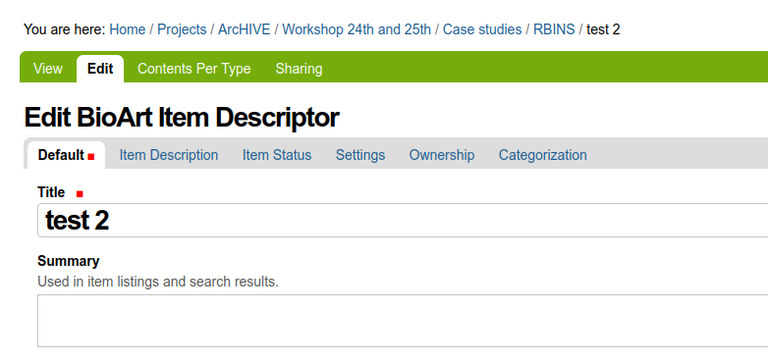Open the Categorization fieldset tab
768x363 pixels.
pyautogui.click(x=543, y=155)
